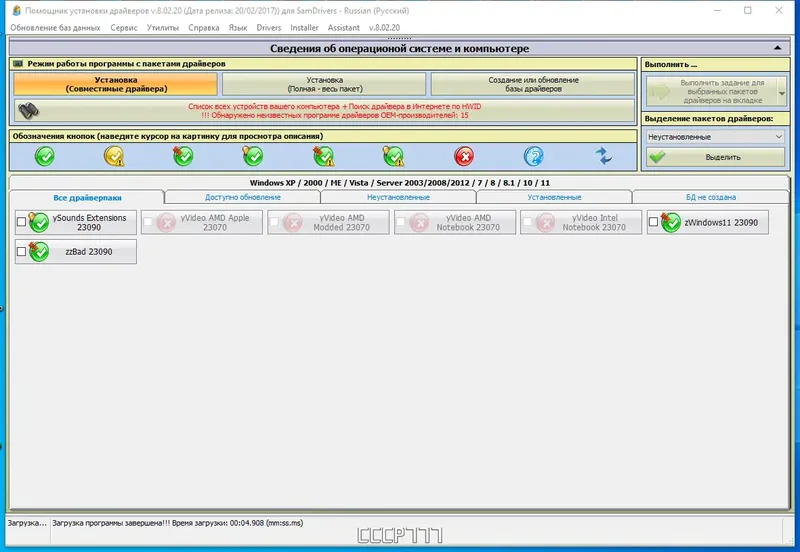Viewport: 800px width, 552px height.
Task: Click the ySounds Extensions 23090 driver pack button
Action: tap(76, 222)
